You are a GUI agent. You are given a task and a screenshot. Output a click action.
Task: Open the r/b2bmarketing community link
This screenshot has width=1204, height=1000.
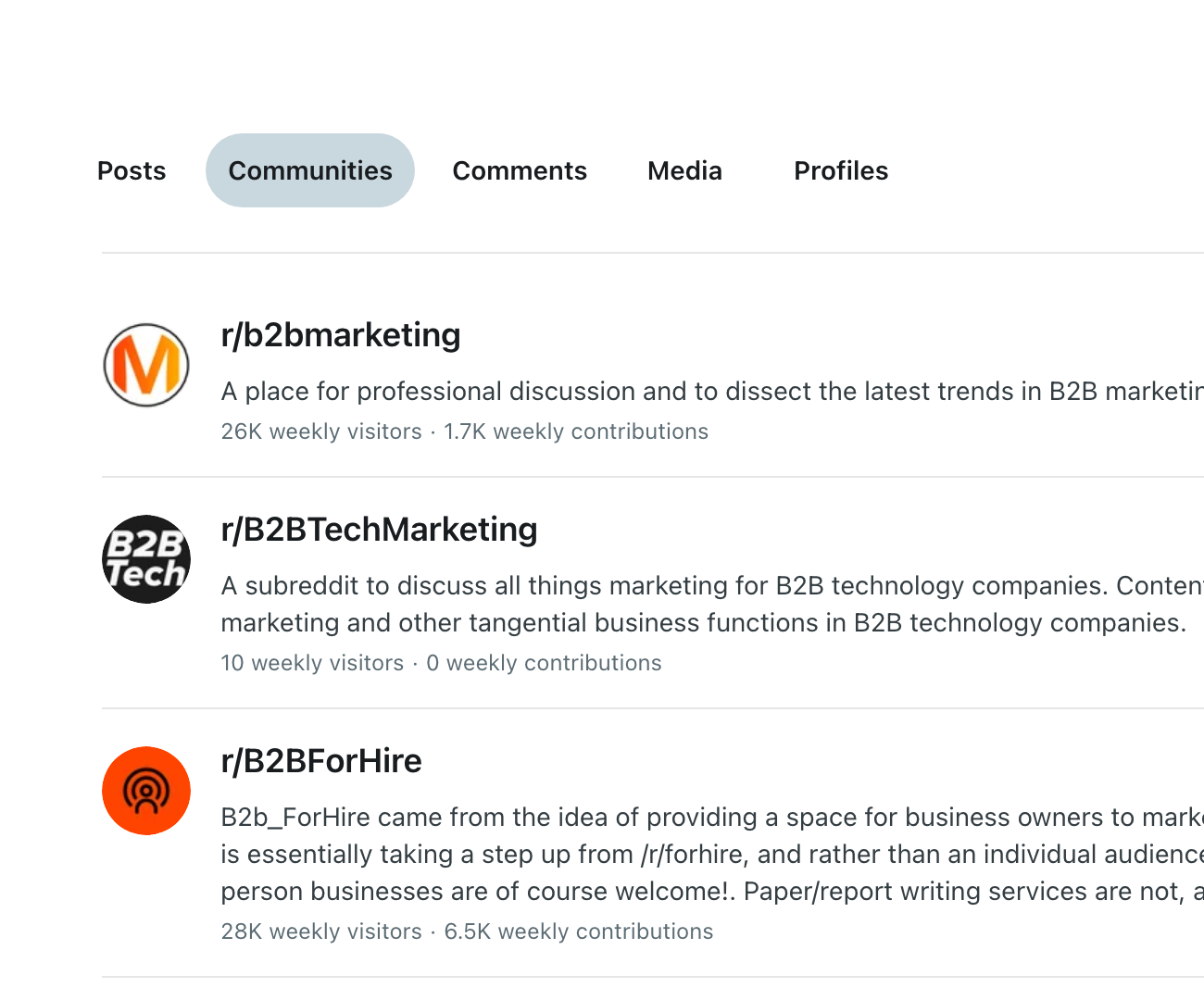(341, 335)
